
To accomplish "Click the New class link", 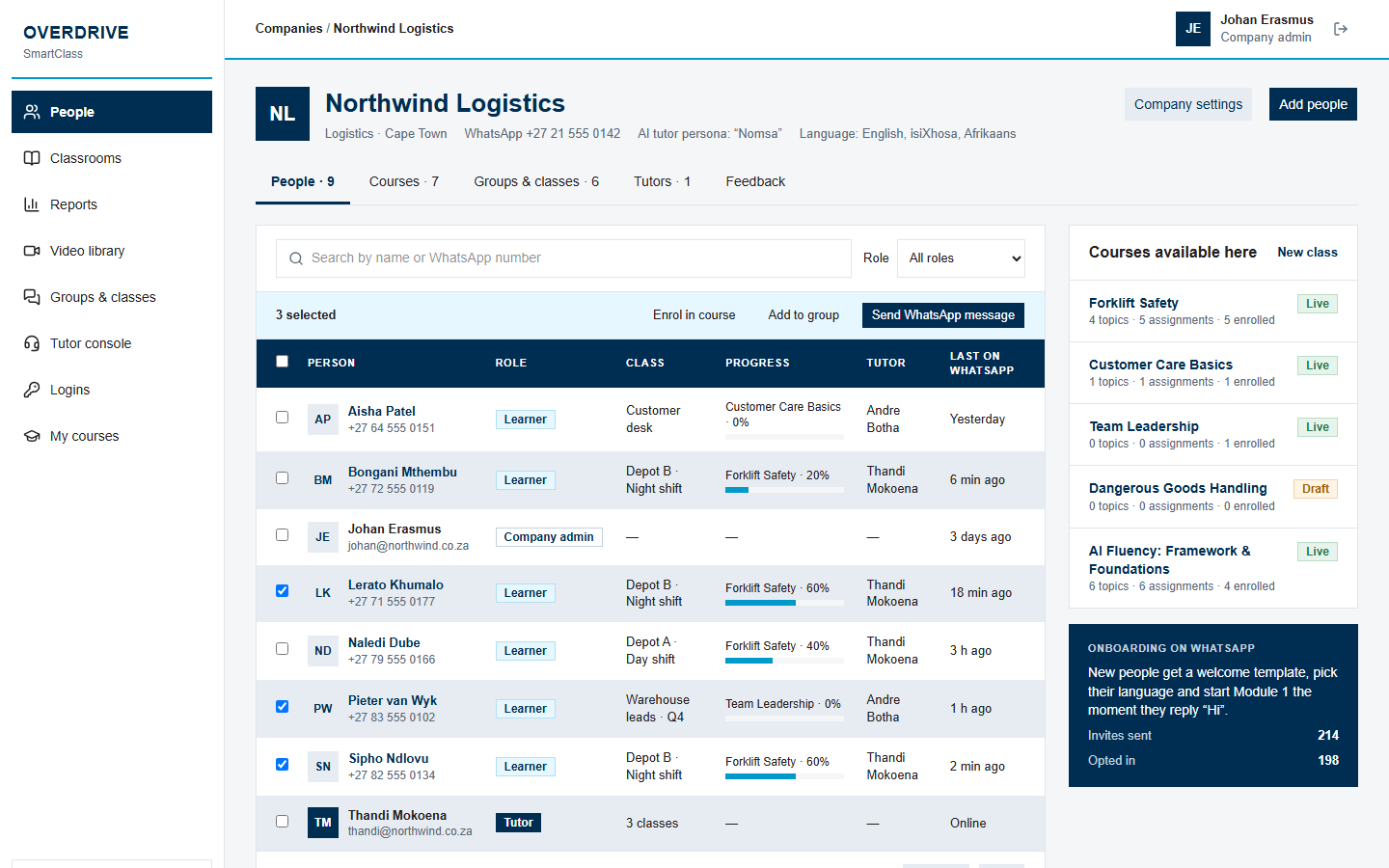I will tap(1307, 253).
